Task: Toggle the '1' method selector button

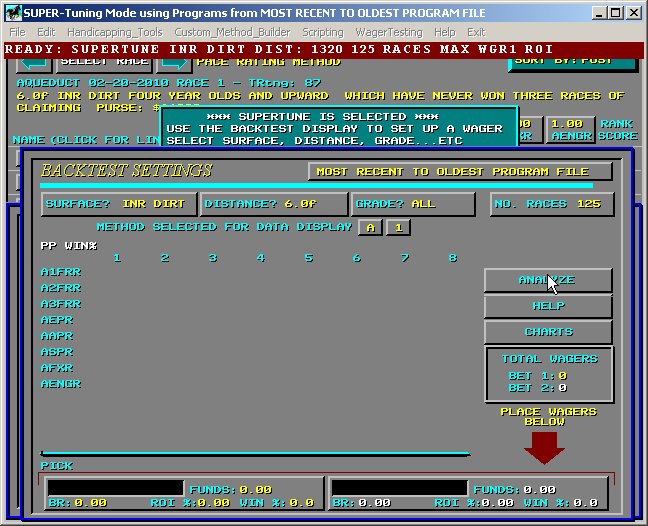Action: pyautogui.click(x=397, y=227)
